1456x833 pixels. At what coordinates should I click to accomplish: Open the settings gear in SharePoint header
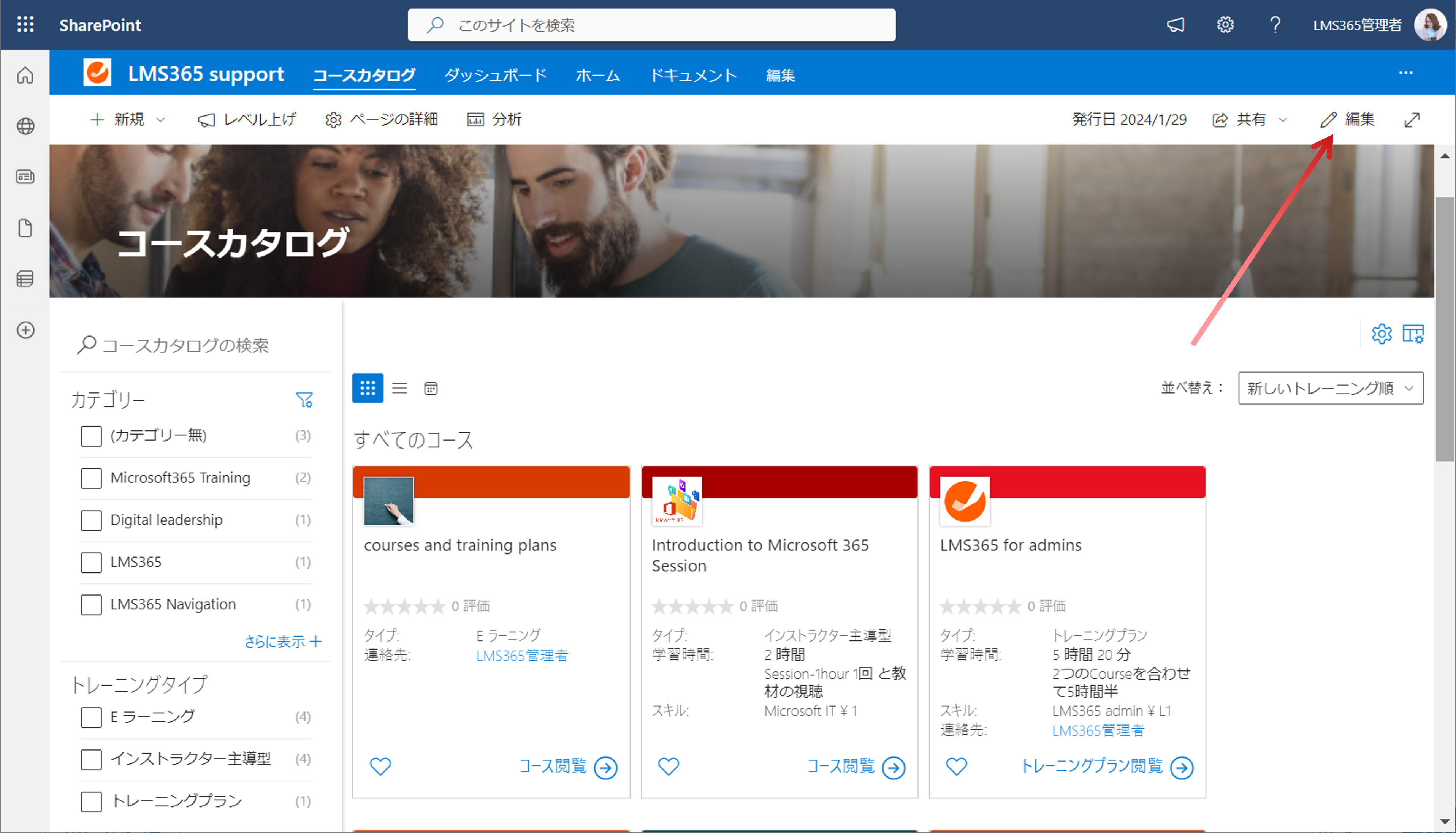(1225, 25)
